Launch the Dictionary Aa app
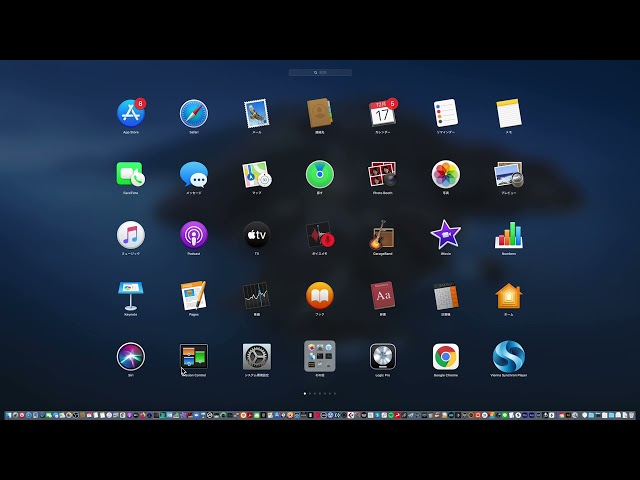The width and height of the screenshot is (640, 480). pyautogui.click(x=382, y=296)
